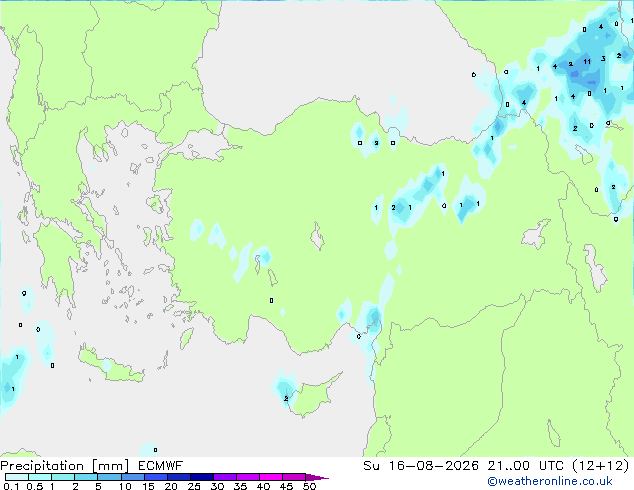Click the '25' legend scale label
634x490 pixels.
[194, 486]
